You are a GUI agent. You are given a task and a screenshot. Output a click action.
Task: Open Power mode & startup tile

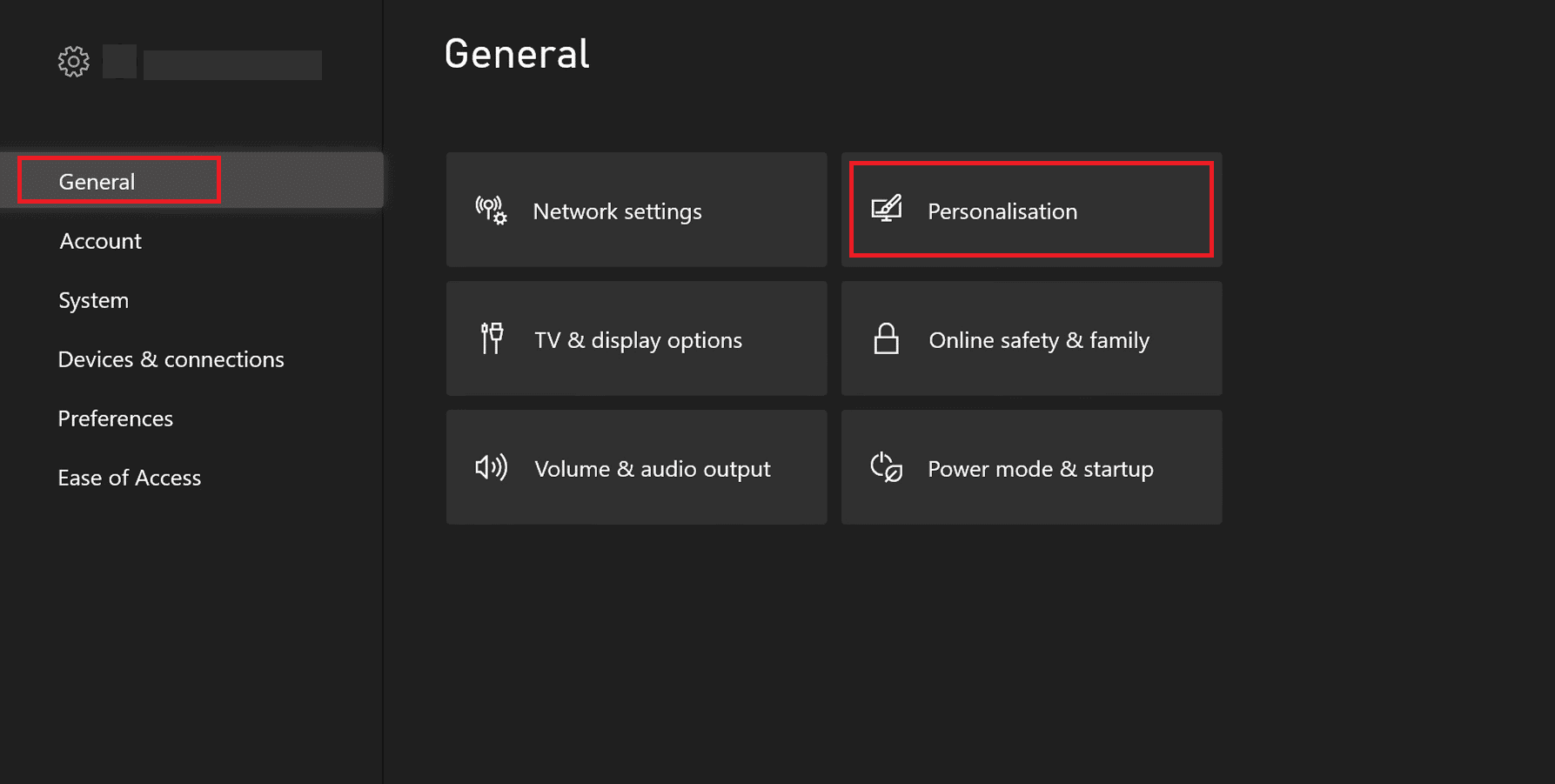pyautogui.click(x=1032, y=467)
